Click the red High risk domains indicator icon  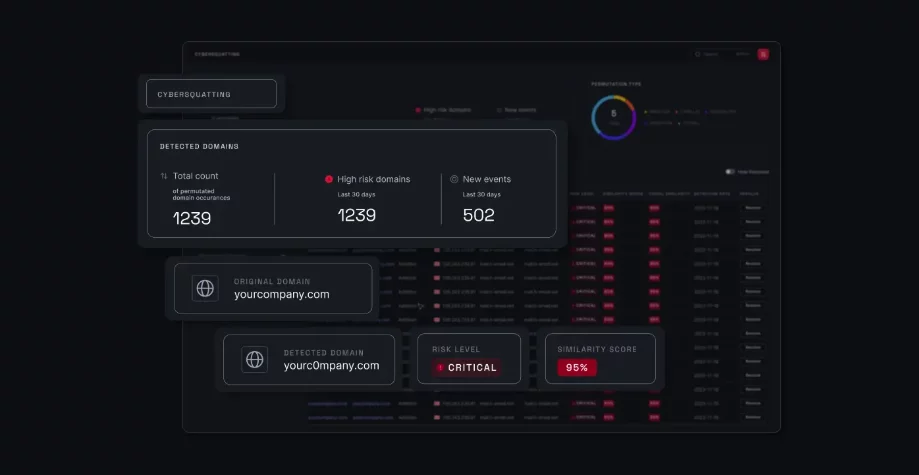329,179
